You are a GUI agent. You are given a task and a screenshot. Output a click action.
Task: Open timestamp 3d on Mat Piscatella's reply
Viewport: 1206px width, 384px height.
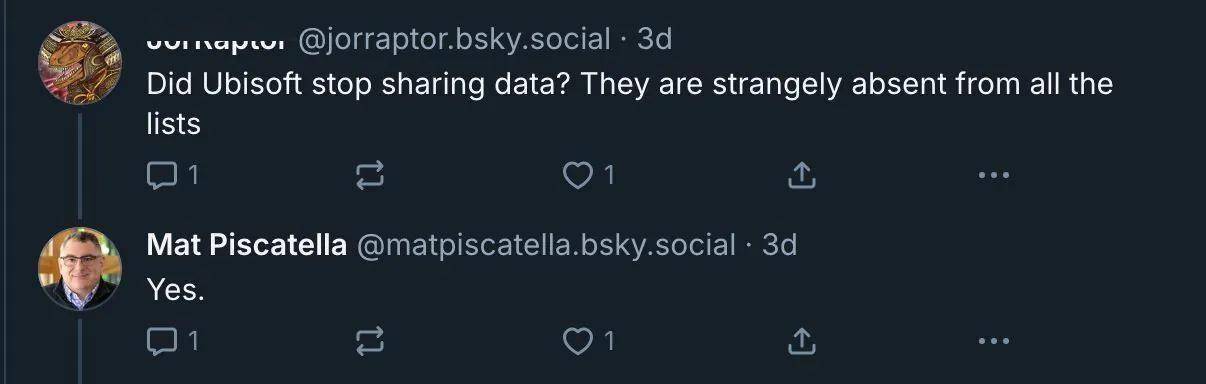click(x=780, y=245)
